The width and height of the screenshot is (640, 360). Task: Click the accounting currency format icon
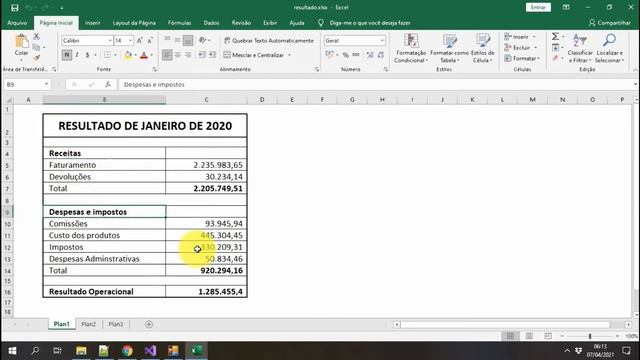click(x=330, y=55)
